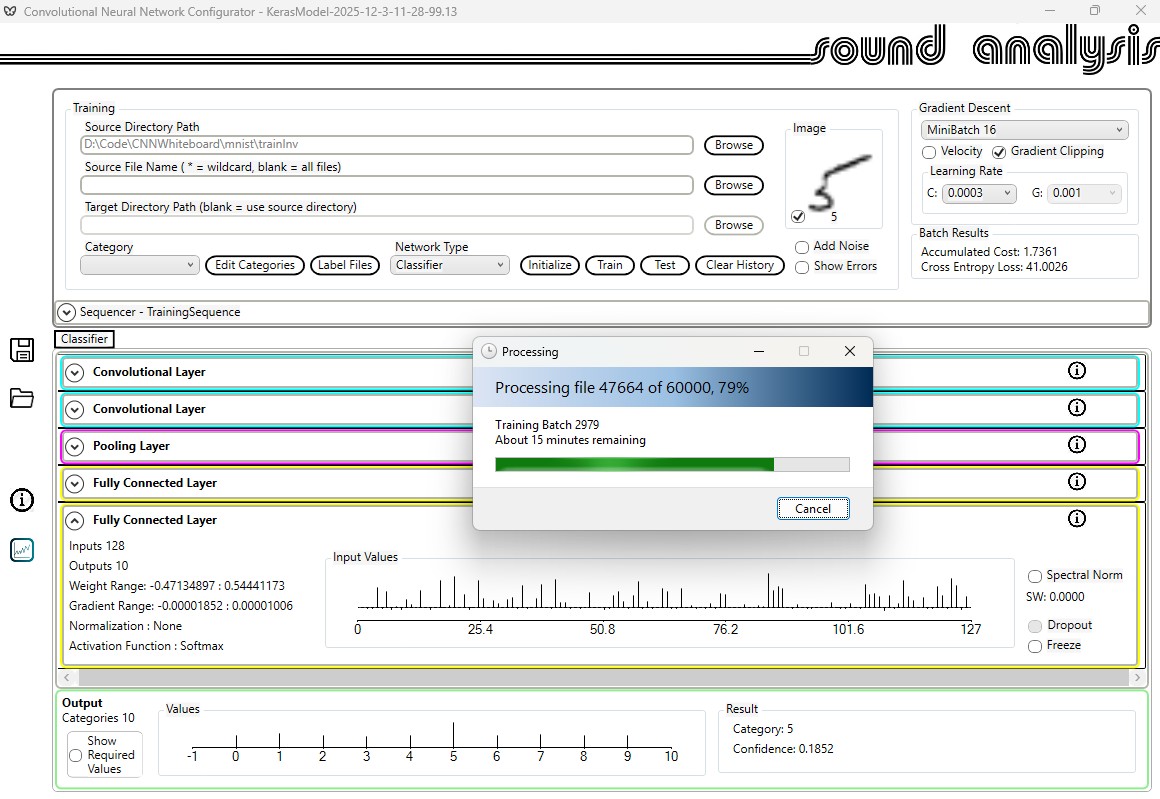
Task: Toggle the Add Noise checkbox
Action: [802, 247]
